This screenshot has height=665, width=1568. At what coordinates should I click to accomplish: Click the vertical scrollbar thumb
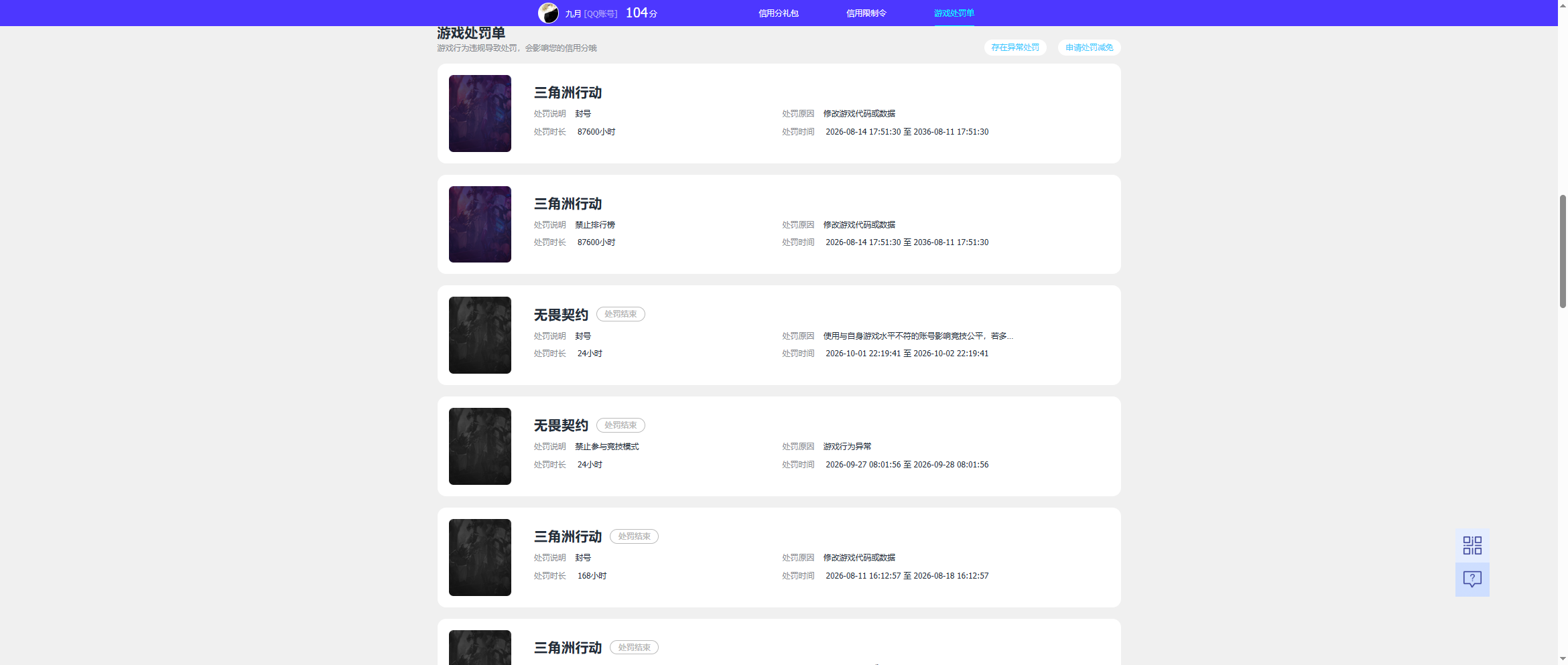coord(1563,251)
